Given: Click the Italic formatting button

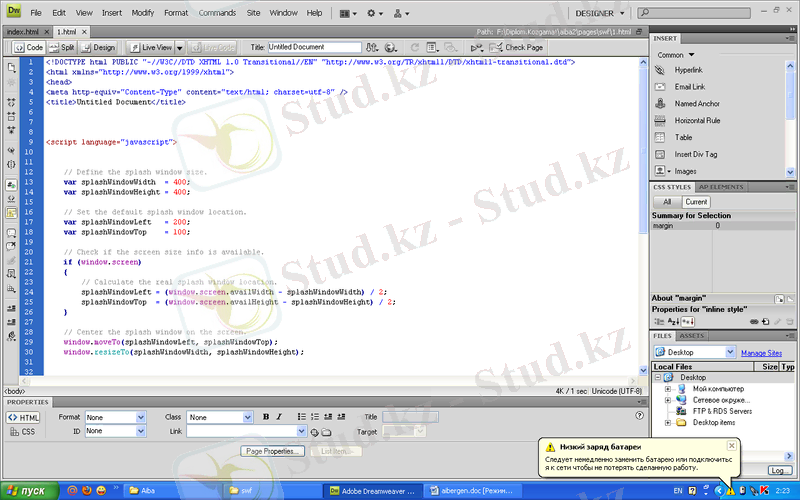Looking at the screenshot, I should [279, 417].
